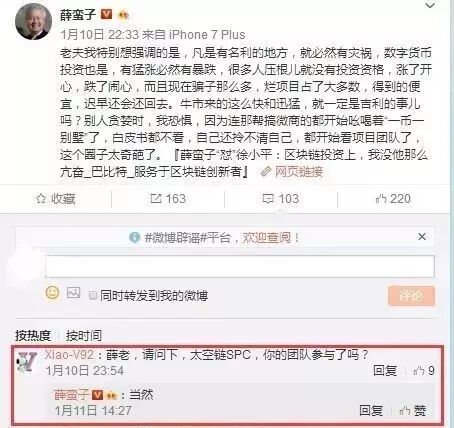The image size is (454, 428).
Task: Submit with the 评论 button
Action: 411,296
